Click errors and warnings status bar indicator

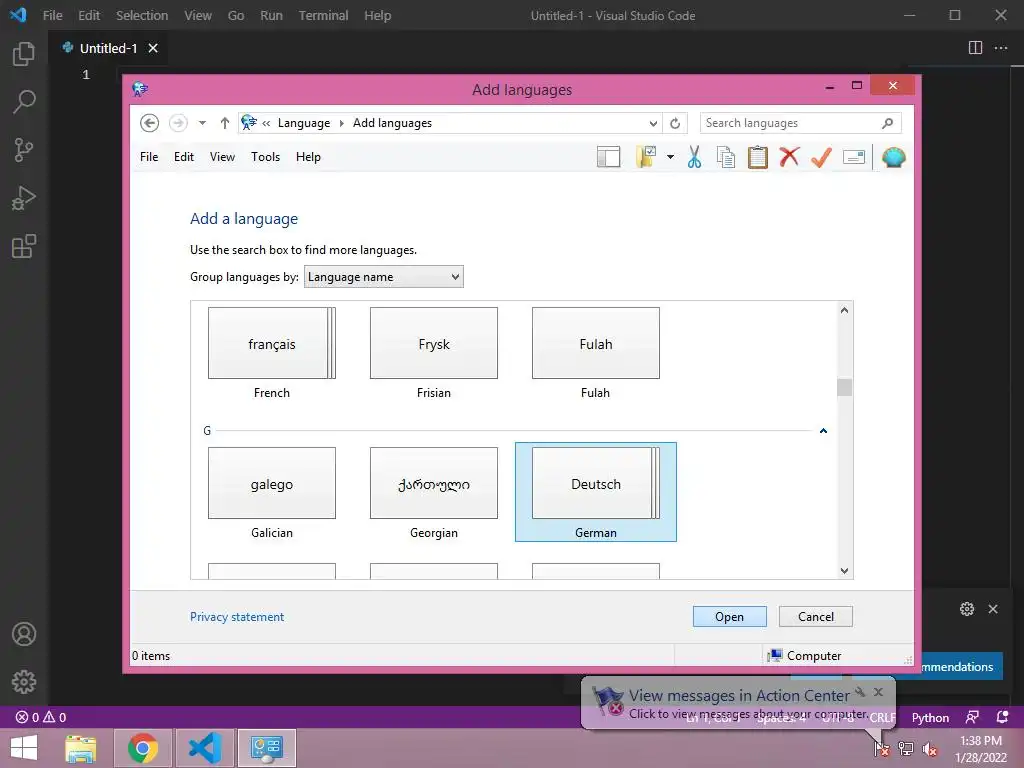pyautogui.click(x=40, y=717)
